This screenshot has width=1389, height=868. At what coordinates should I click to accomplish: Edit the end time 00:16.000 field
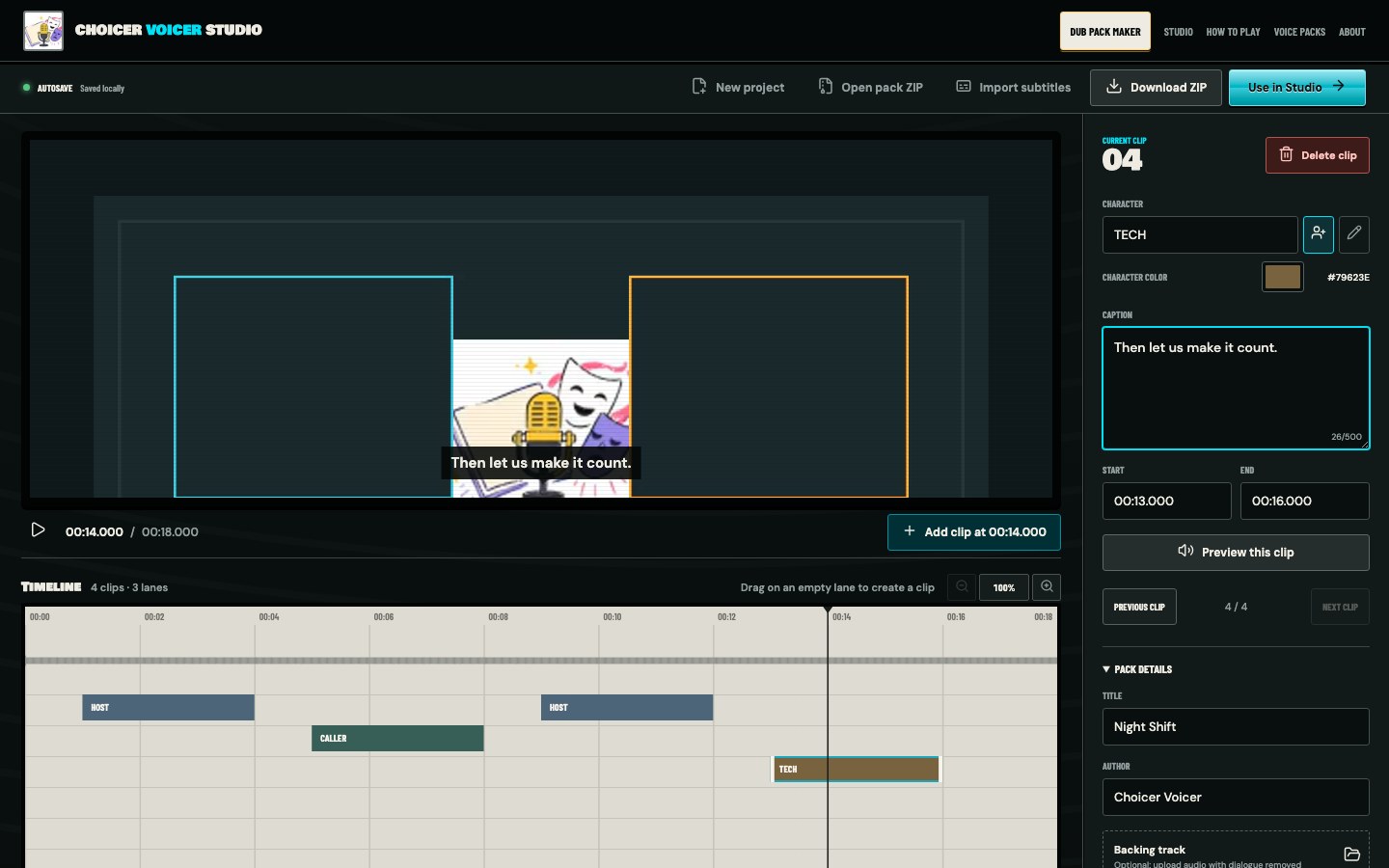pos(1304,501)
